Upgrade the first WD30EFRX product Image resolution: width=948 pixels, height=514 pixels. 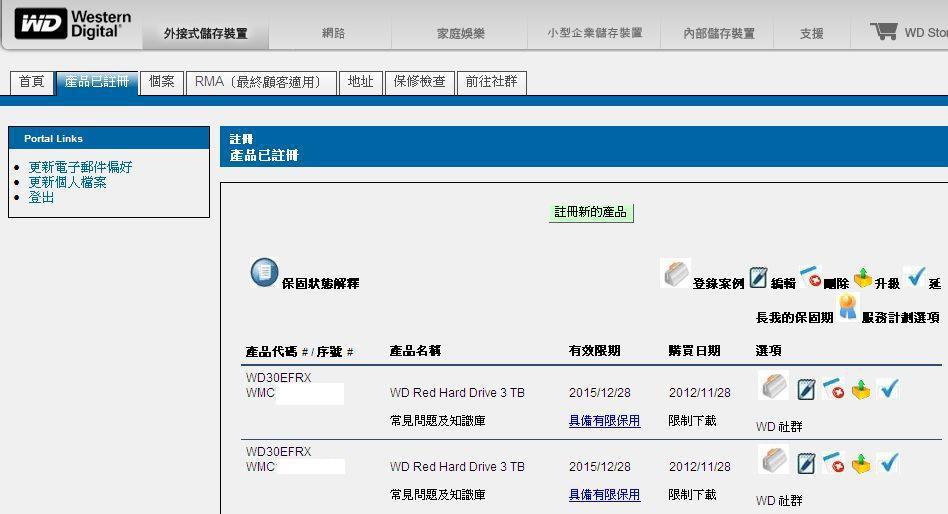click(861, 389)
